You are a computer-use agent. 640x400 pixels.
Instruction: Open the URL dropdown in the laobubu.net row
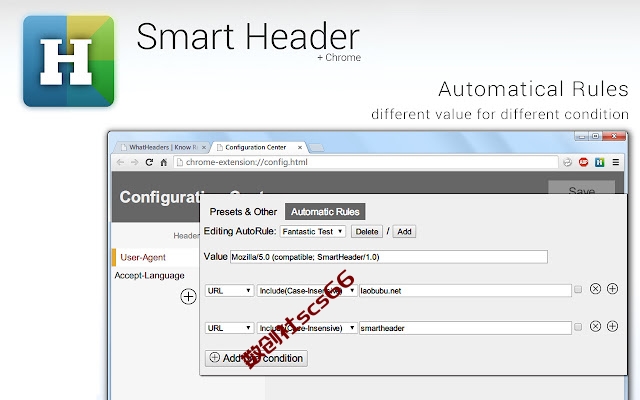click(229, 291)
